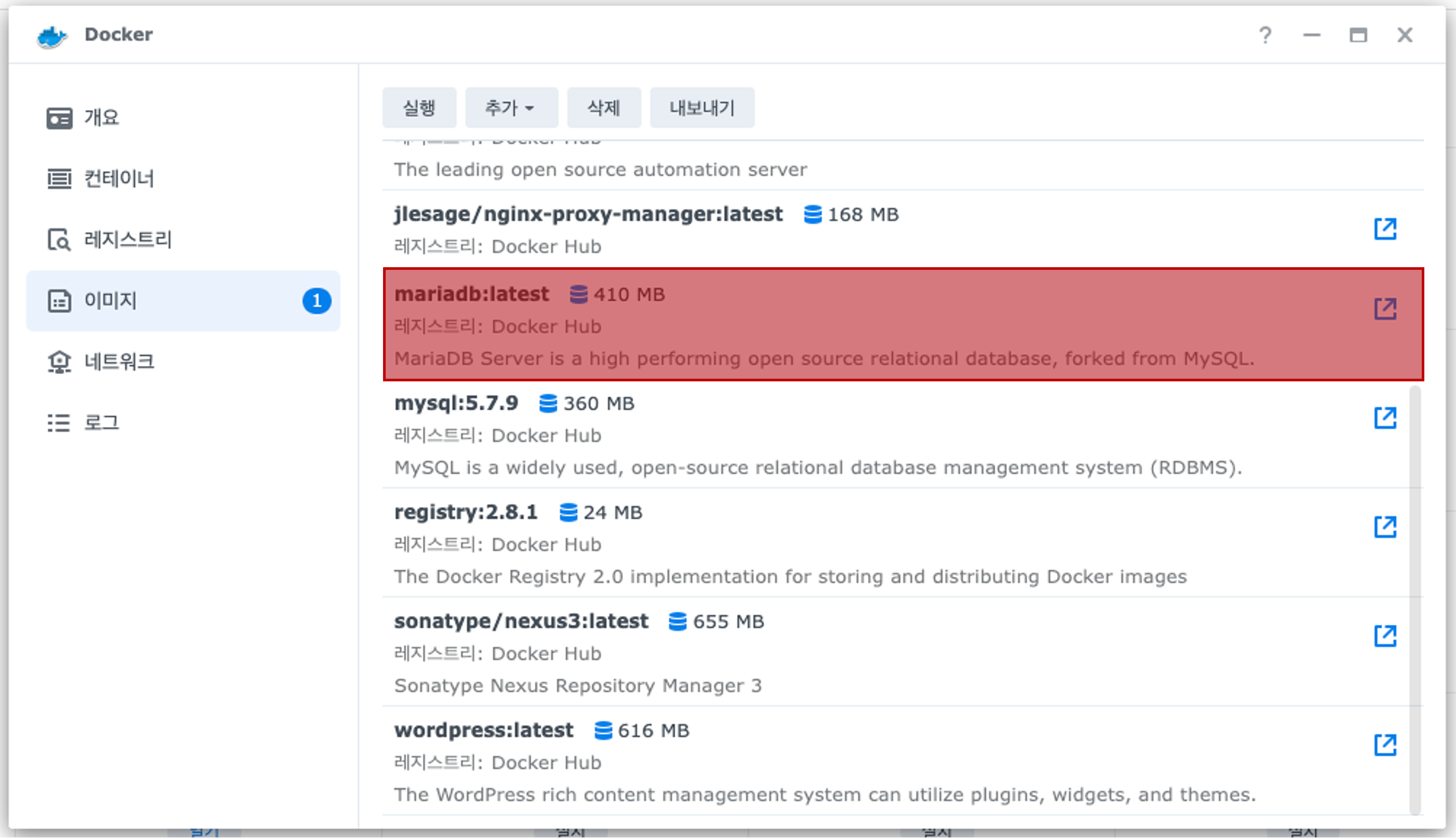Open external link for mysql:5.7.9 image

(x=1385, y=418)
